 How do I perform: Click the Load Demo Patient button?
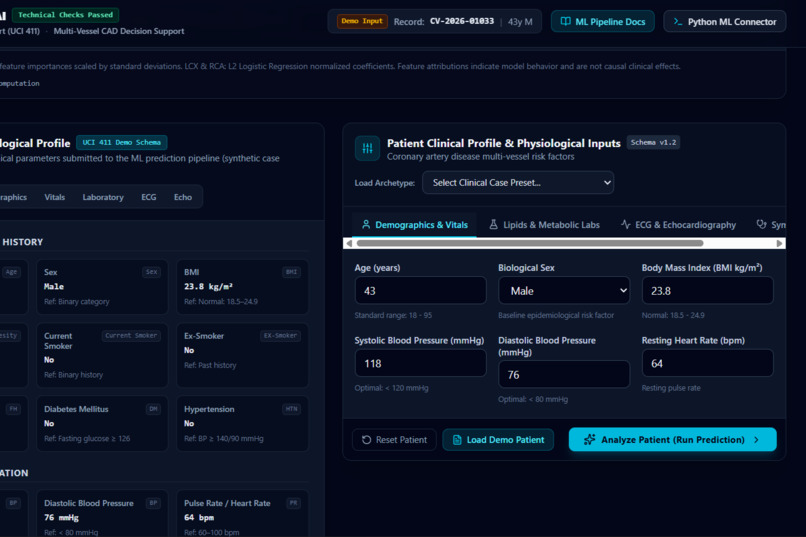point(498,440)
